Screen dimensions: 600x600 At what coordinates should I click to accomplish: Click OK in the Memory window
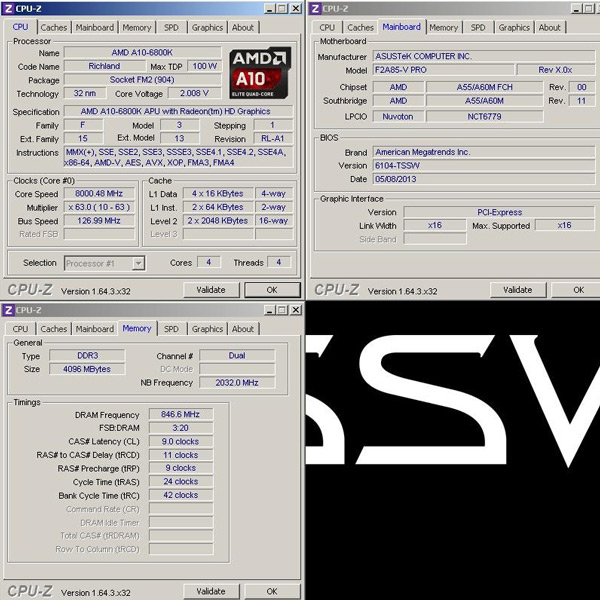272,592
